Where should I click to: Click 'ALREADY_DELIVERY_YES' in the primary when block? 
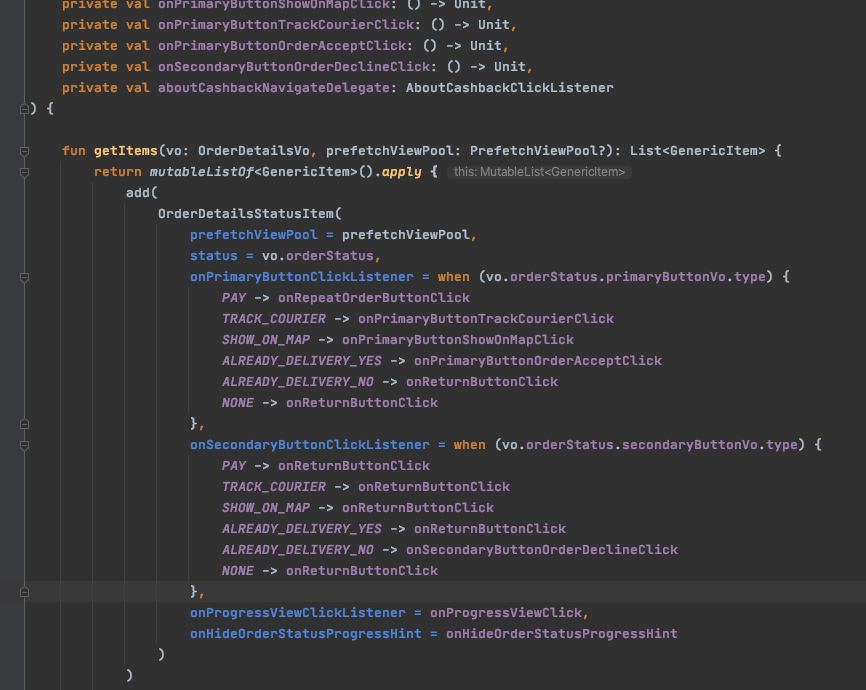click(x=302, y=361)
